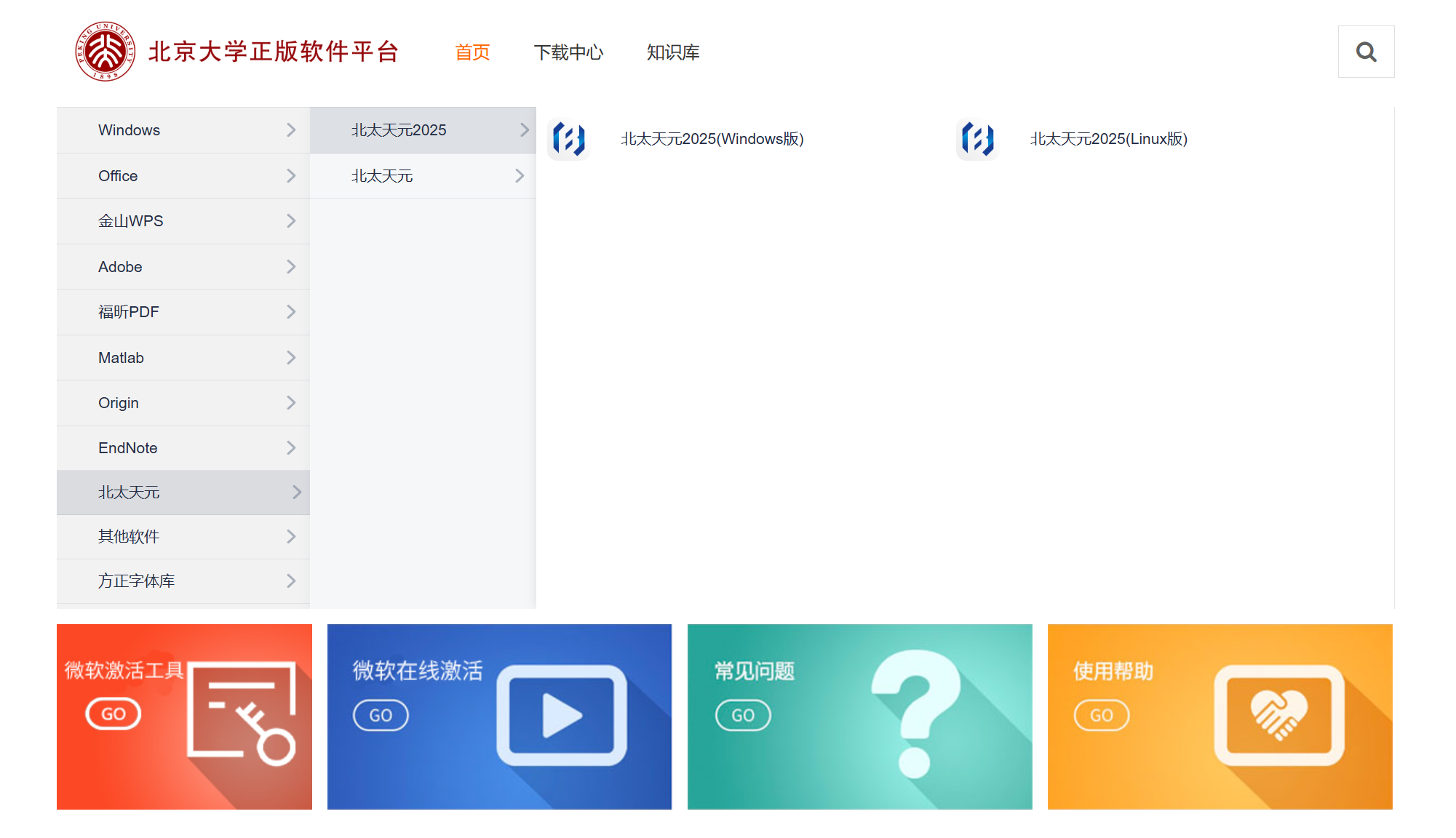Viewport: 1456px width, 838px height.
Task: Open the 知识库 menu item
Action: click(672, 52)
